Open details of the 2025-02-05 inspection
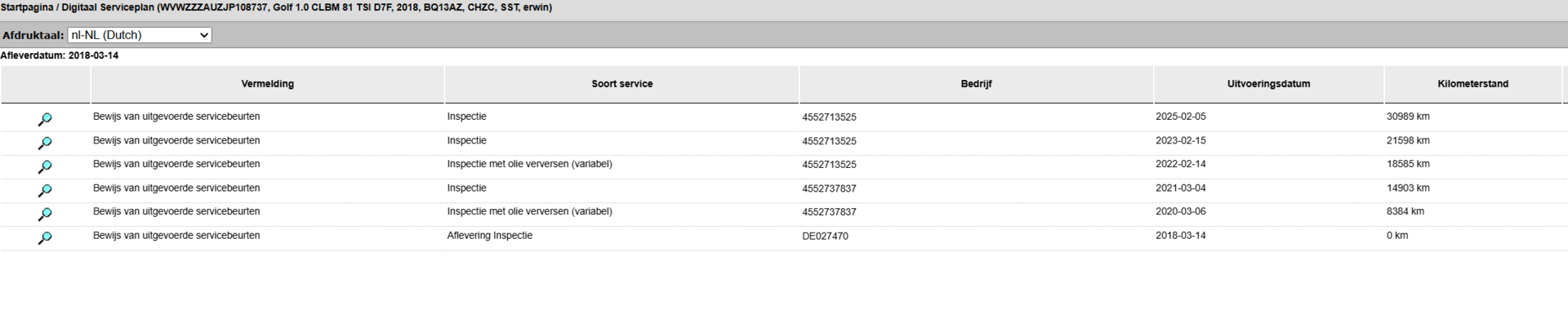The height and width of the screenshot is (323, 1568). (x=45, y=119)
